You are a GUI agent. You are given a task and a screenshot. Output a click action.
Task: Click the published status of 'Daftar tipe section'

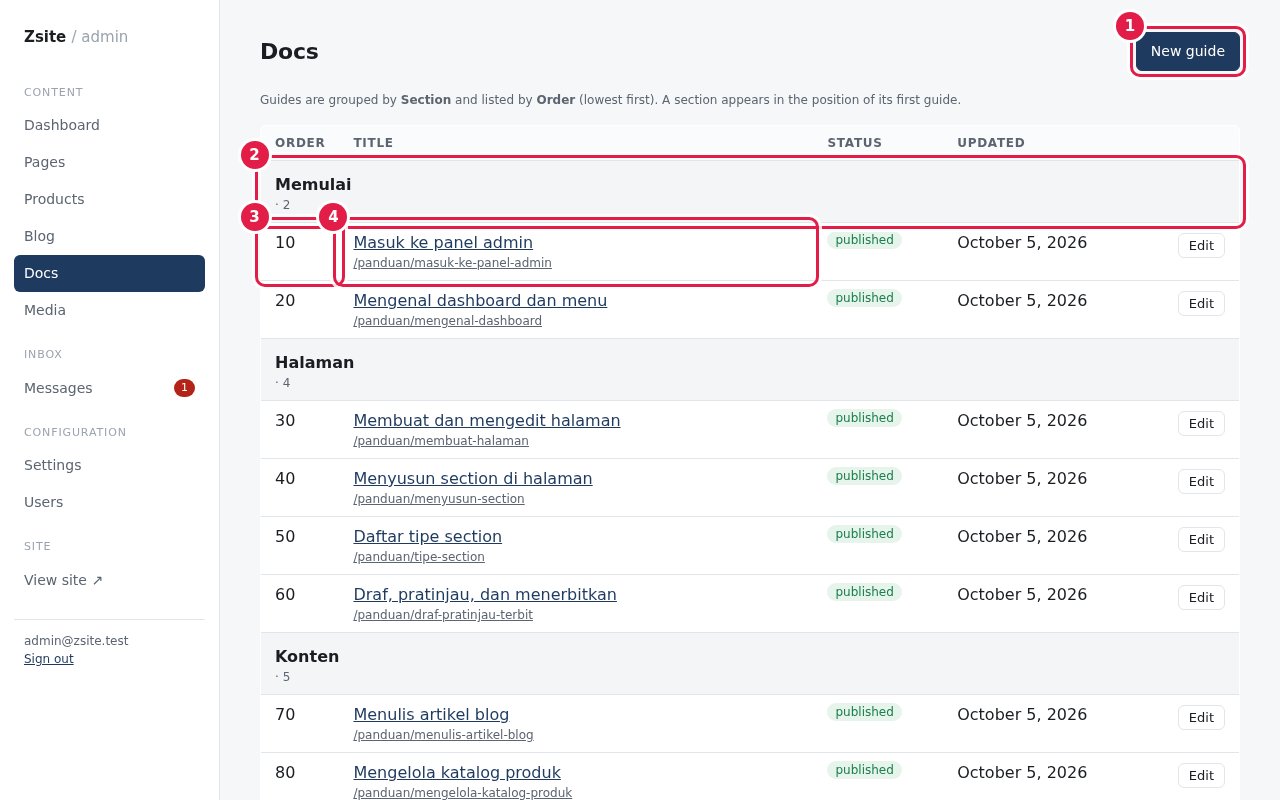pos(864,534)
